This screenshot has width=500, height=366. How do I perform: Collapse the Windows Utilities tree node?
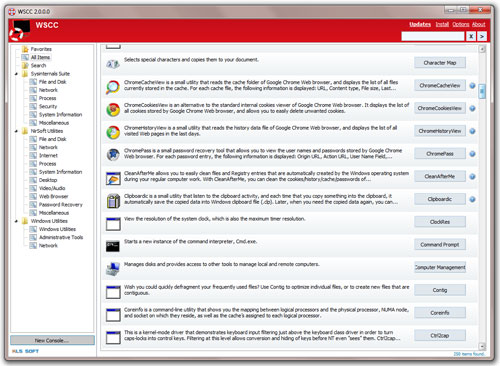16,221
